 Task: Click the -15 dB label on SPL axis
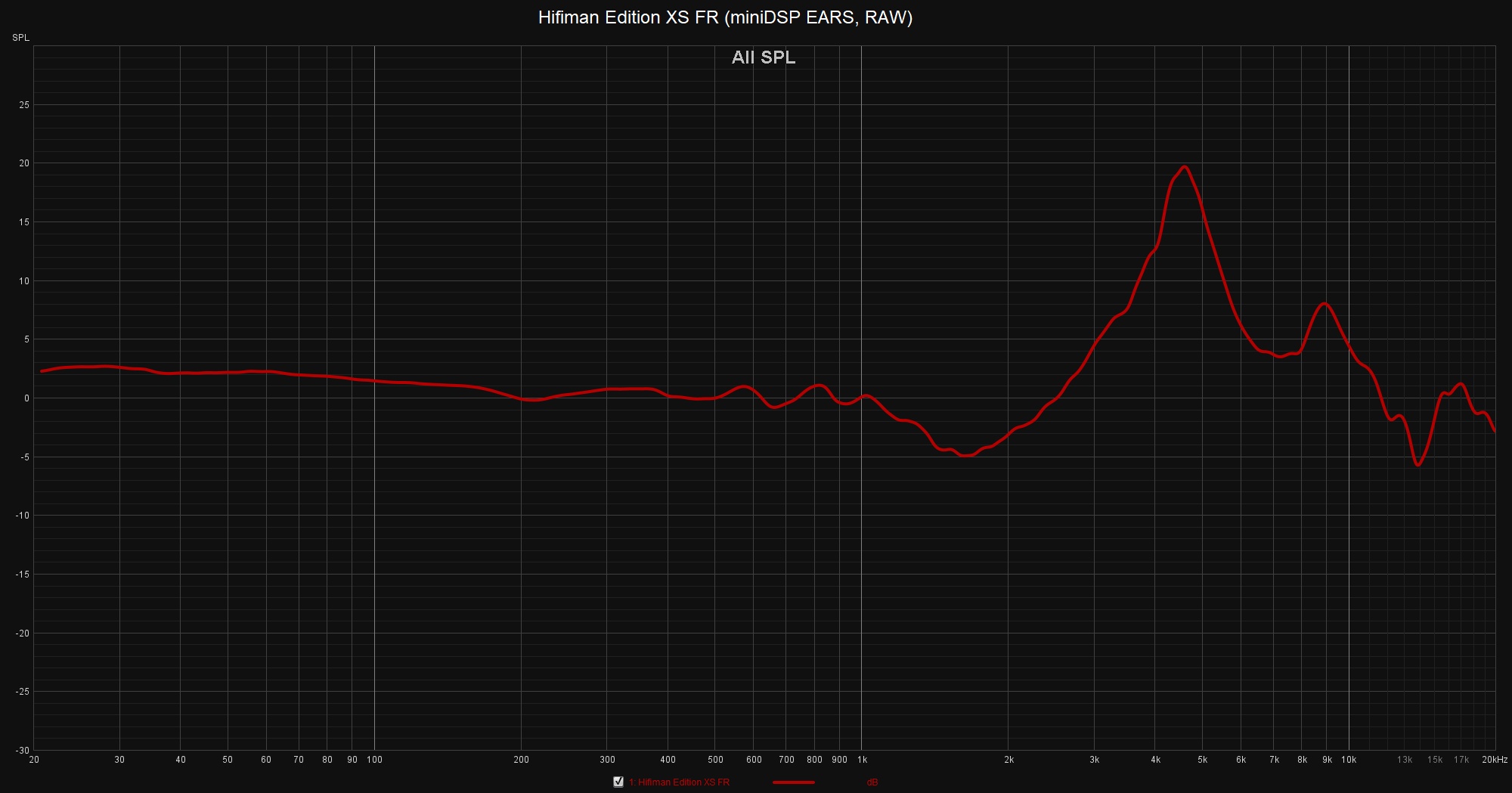click(x=23, y=575)
